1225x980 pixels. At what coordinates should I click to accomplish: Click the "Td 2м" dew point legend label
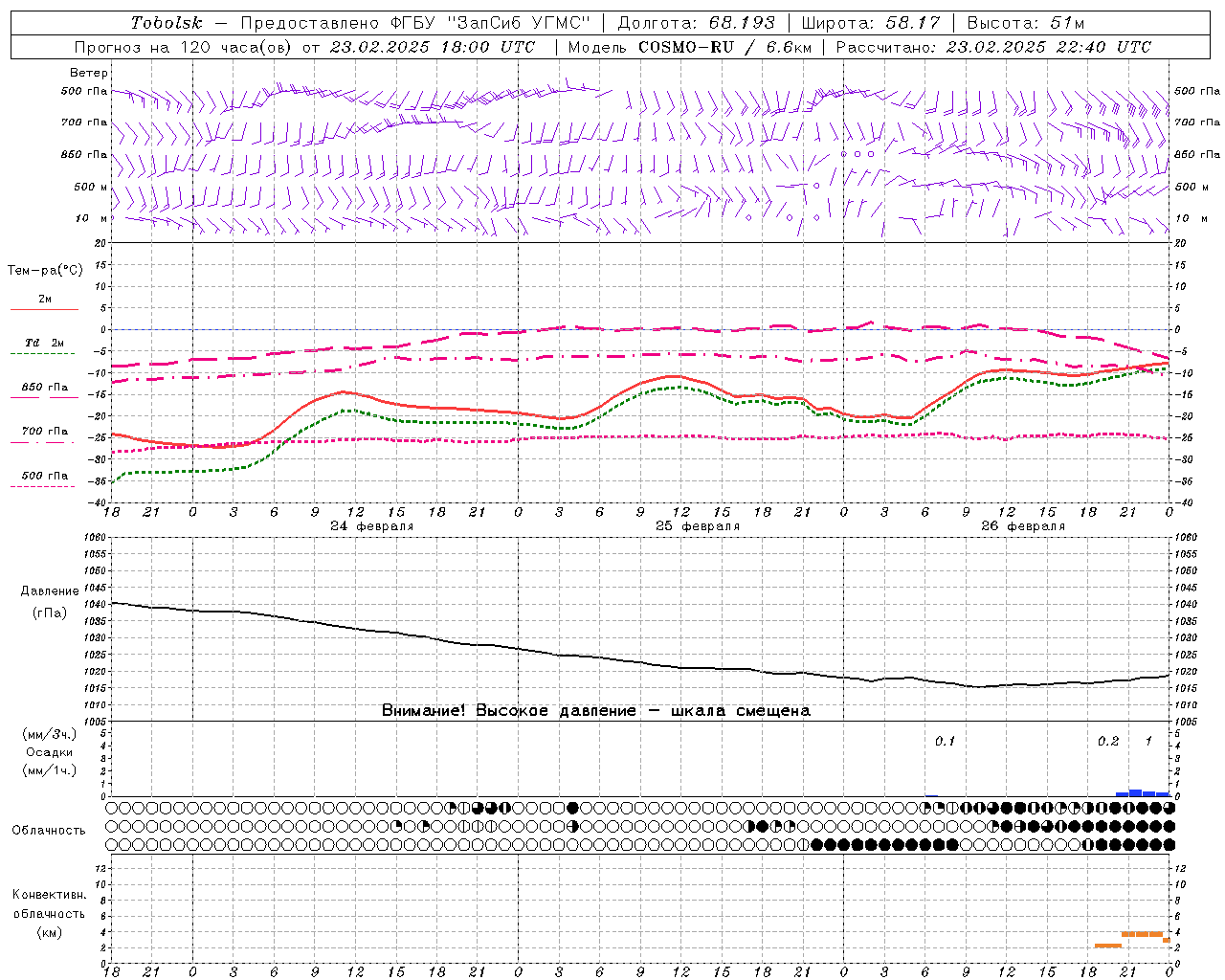[45, 343]
